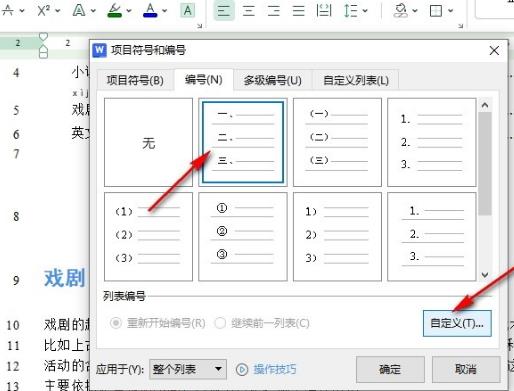Viewport: 514px width, 391px height.
Task: Click the 取消 button
Action: [x=466, y=369]
